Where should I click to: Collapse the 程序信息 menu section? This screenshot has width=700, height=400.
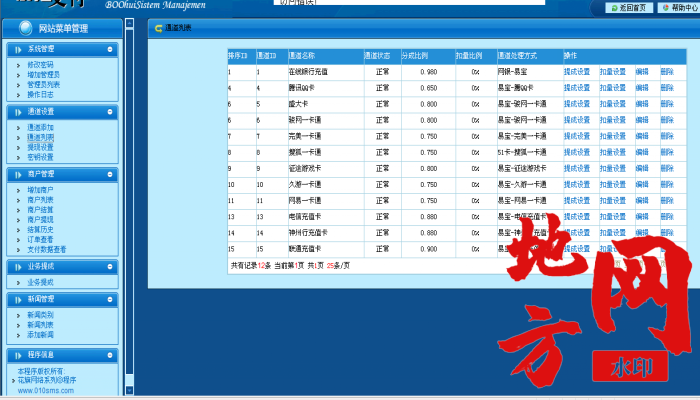pos(110,355)
